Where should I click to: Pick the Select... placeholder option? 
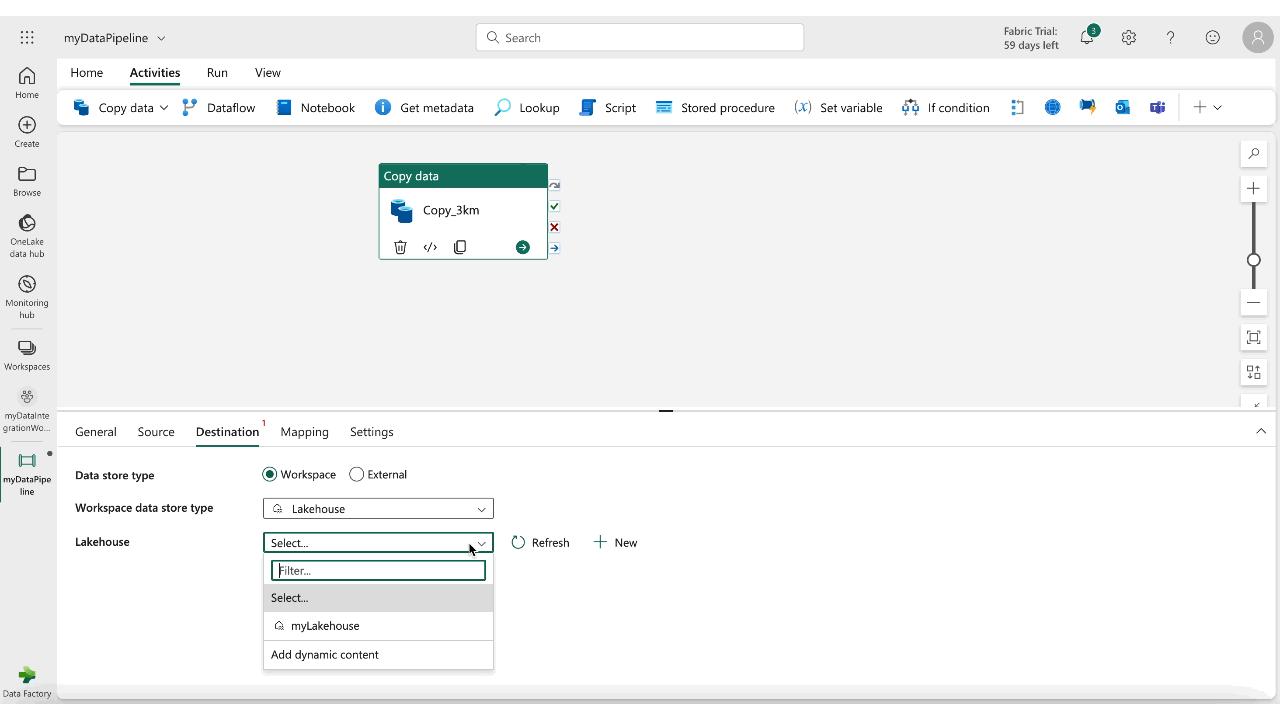pos(378,598)
